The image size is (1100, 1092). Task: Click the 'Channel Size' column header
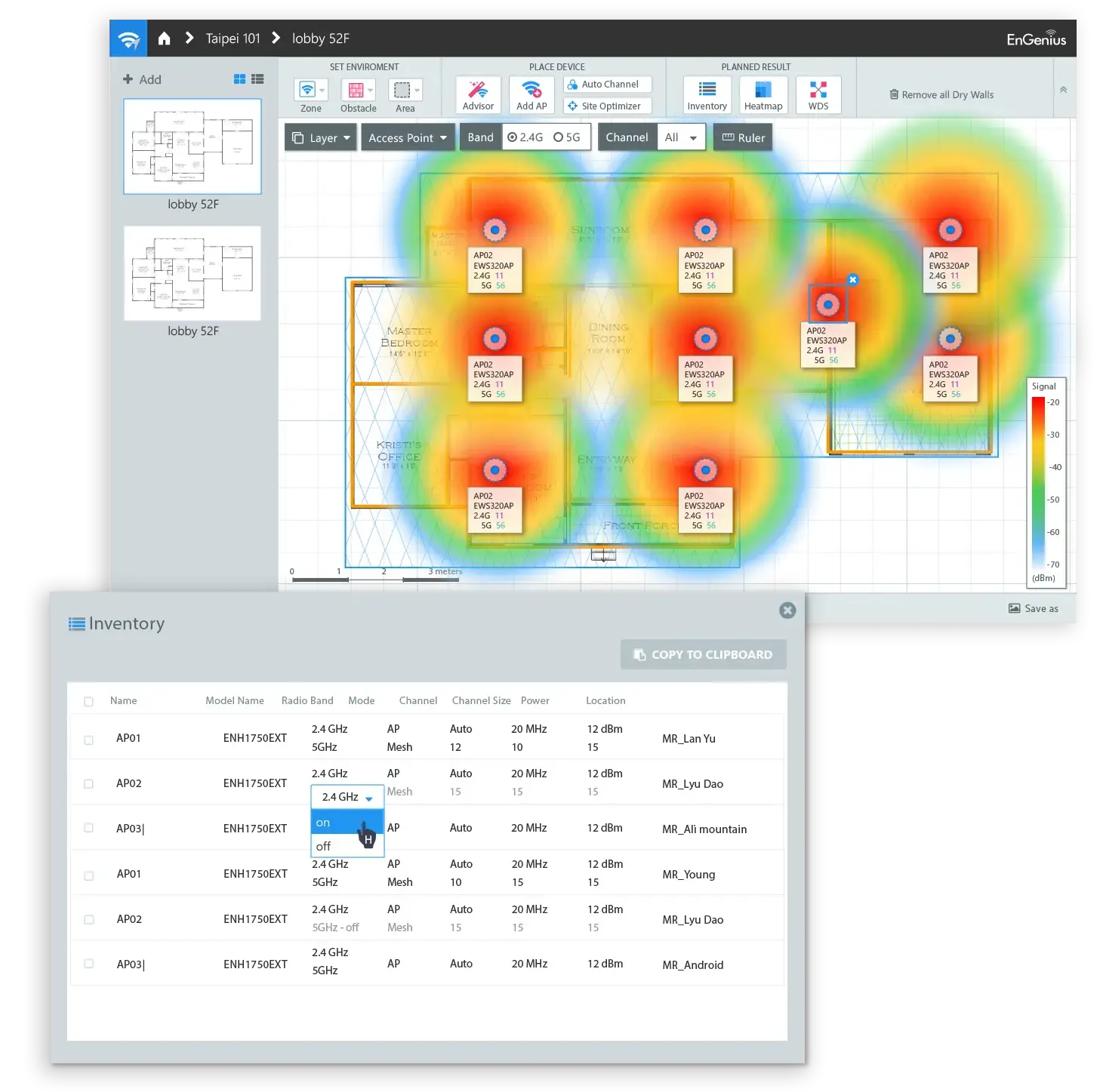pyautogui.click(x=482, y=701)
